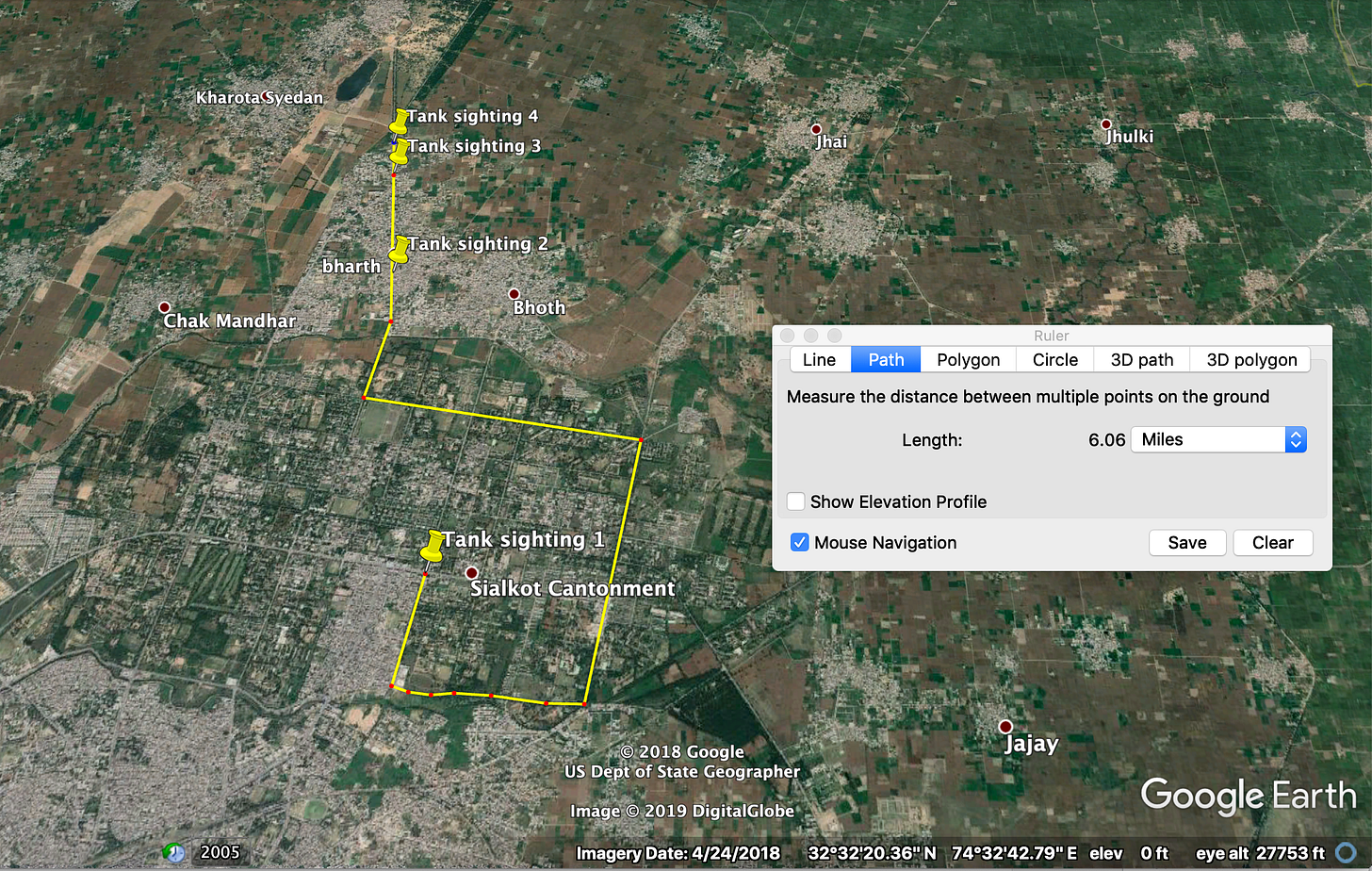Switch Ruler to the Line tab
Image resolution: width=1372 pixels, height=871 pixels.
[x=819, y=359]
